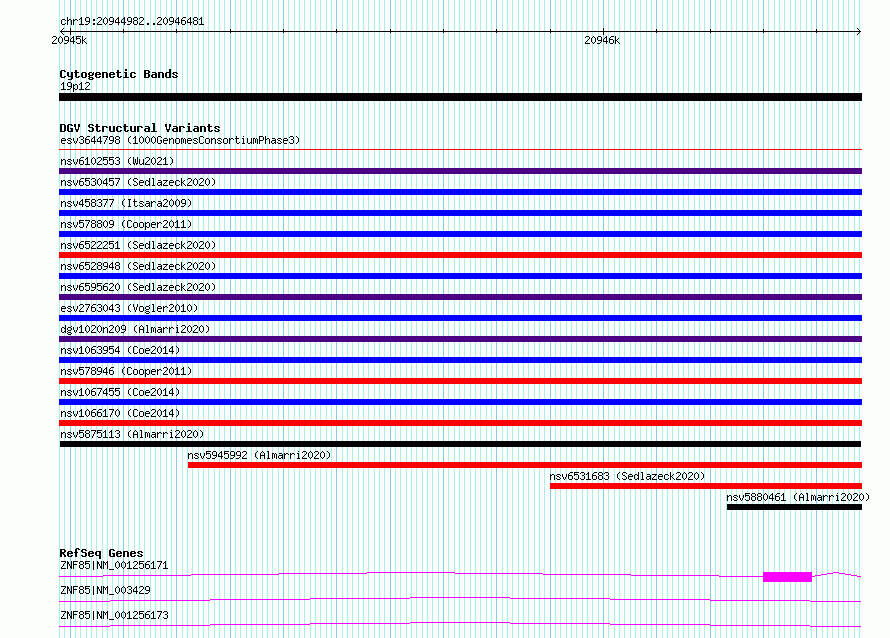Click the DGV Structural Variants track title
890x638 pixels.
click(140, 128)
